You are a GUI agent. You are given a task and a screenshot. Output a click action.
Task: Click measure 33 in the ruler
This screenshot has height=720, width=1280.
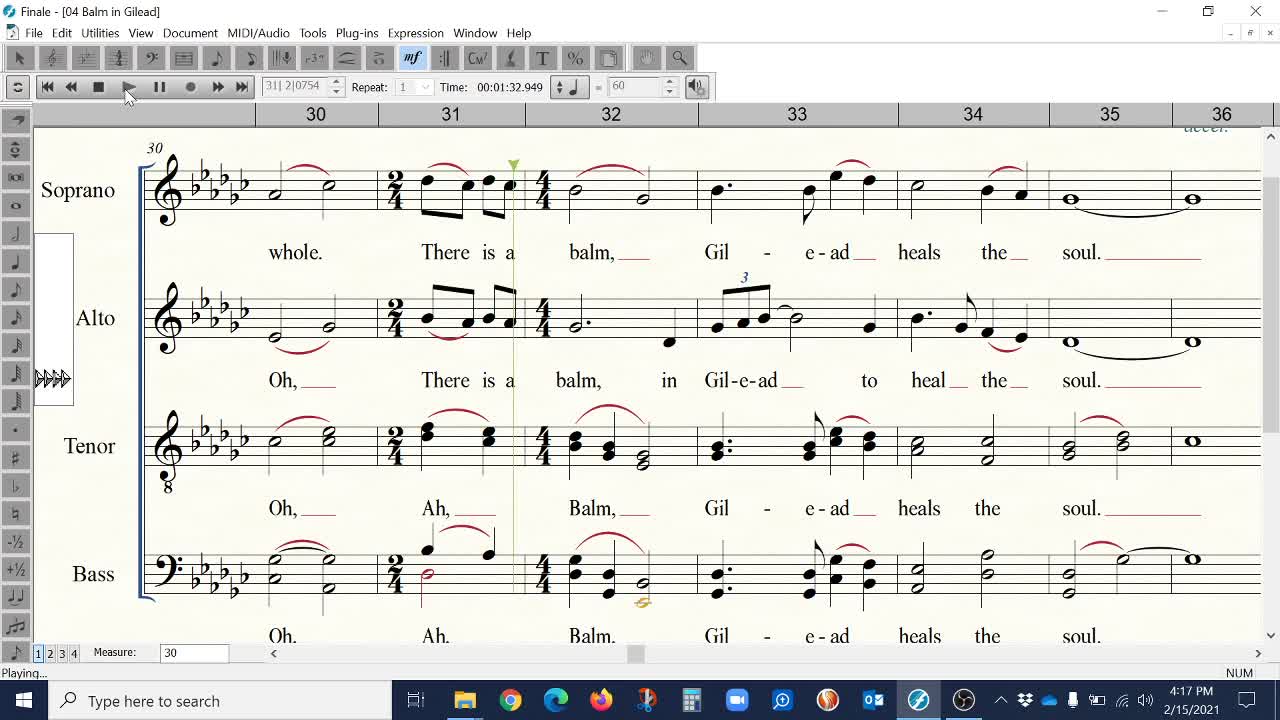click(797, 115)
